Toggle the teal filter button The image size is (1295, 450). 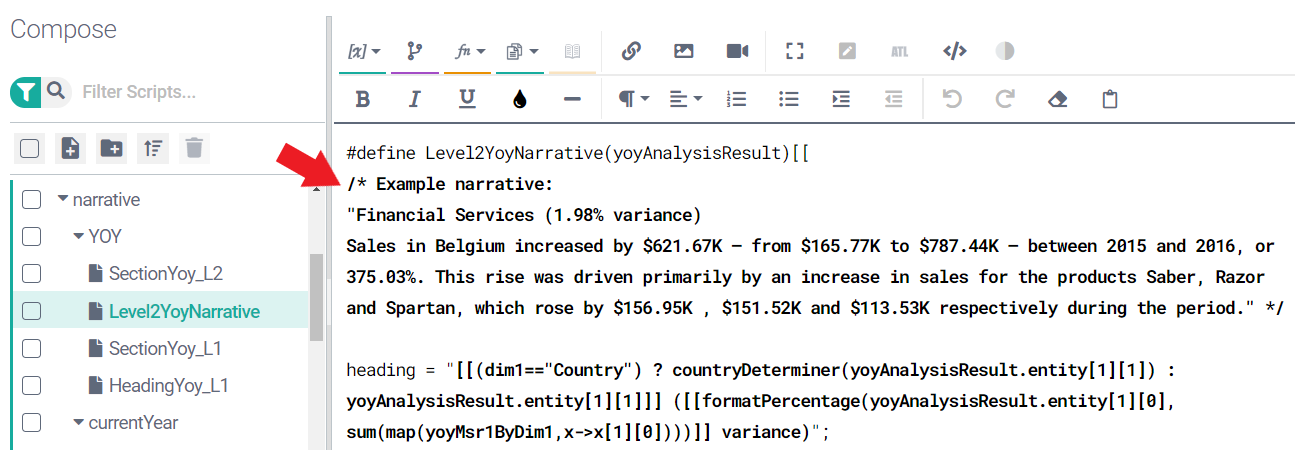tap(26, 92)
